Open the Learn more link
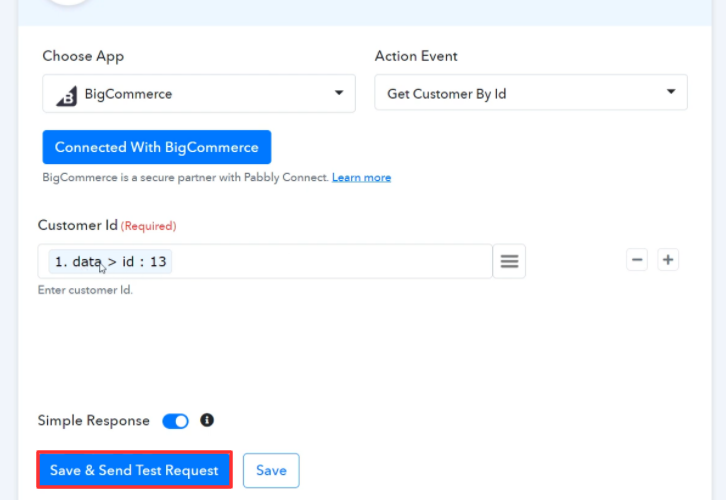 click(362, 178)
